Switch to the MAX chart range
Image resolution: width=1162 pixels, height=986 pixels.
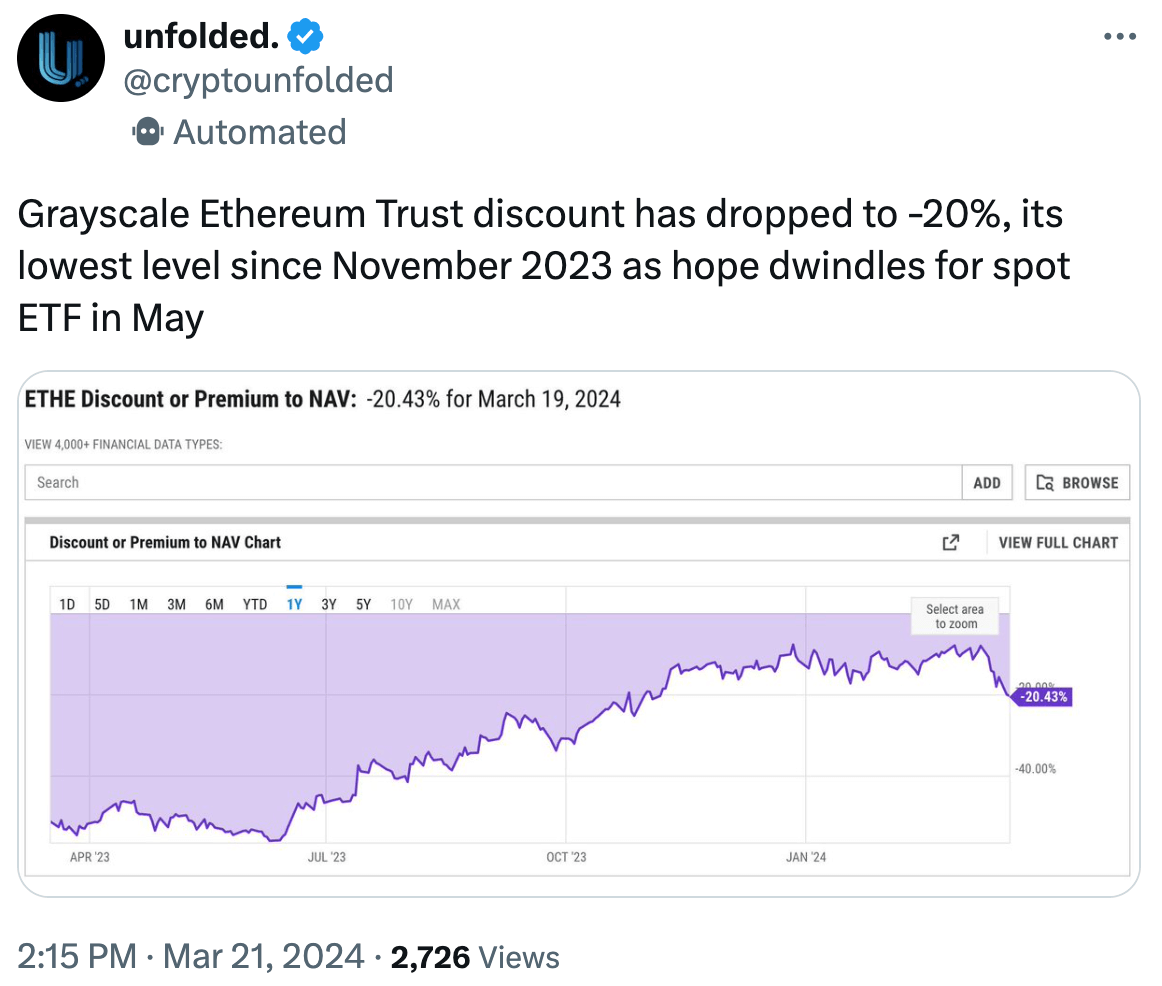445,603
